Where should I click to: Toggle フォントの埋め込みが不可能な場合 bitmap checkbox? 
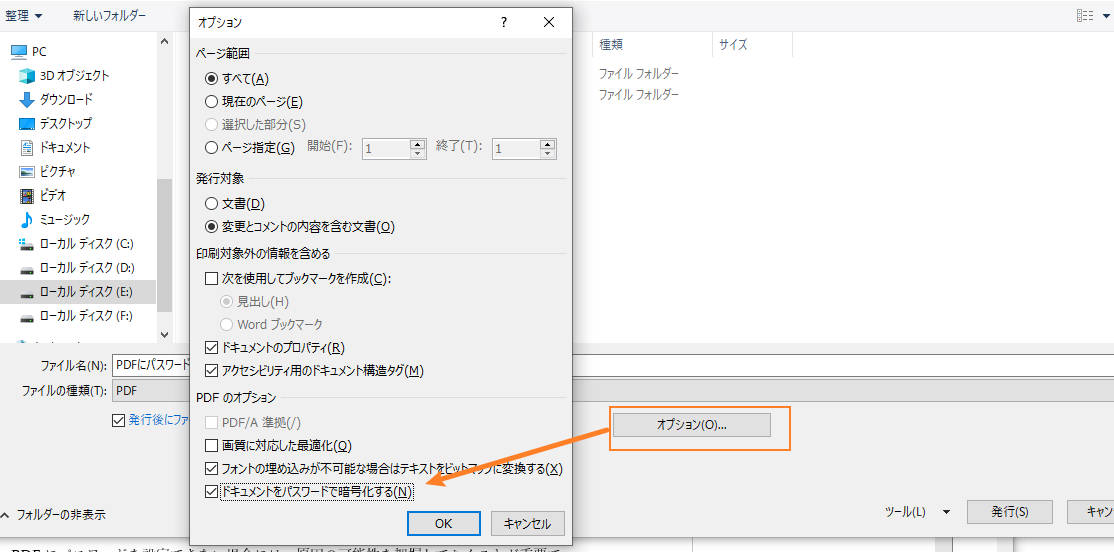pos(211,469)
